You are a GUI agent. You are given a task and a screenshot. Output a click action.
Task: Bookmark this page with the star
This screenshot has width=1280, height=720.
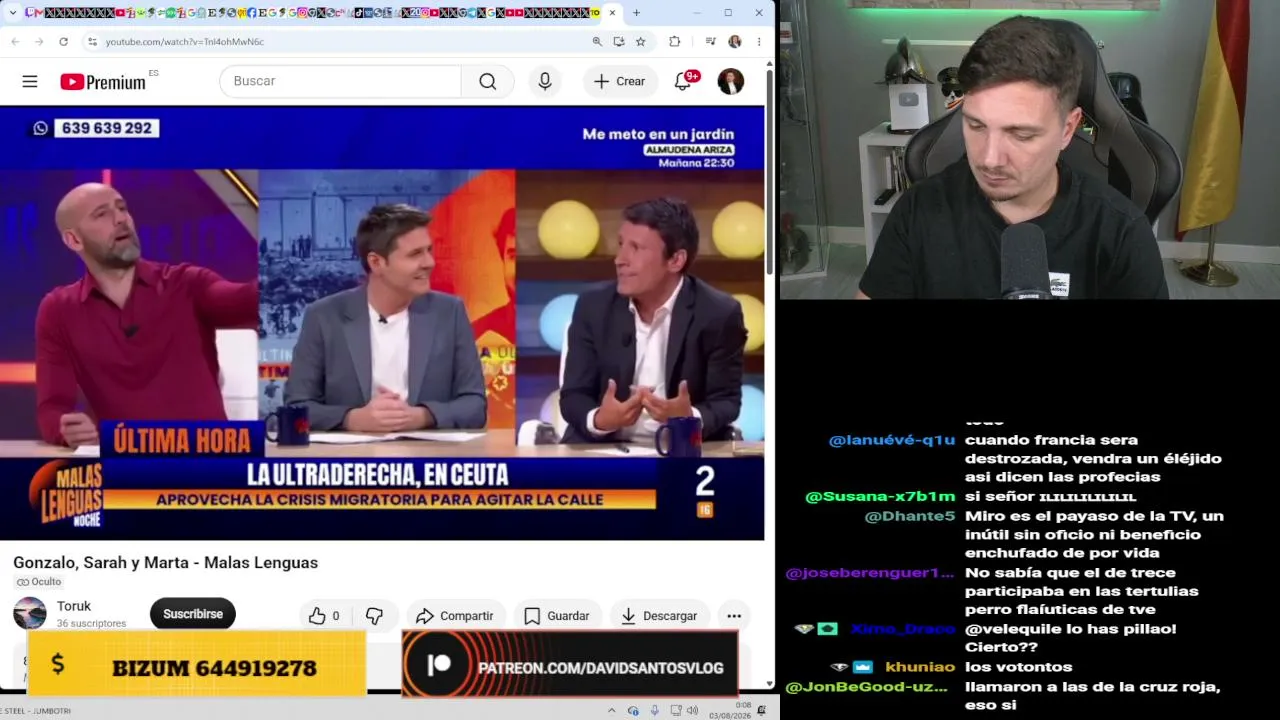[x=641, y=41]
